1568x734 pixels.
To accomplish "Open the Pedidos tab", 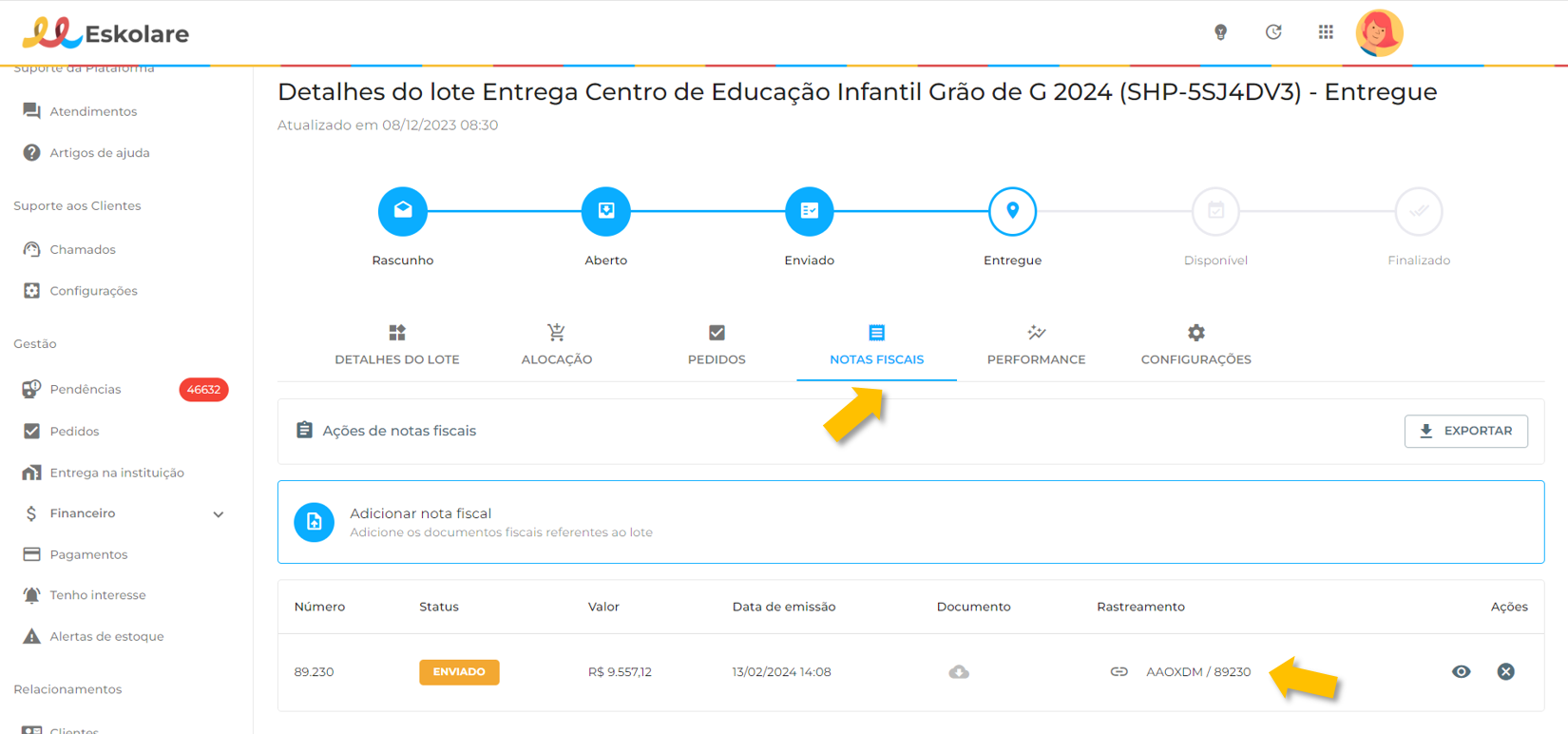I will point(717,345).
